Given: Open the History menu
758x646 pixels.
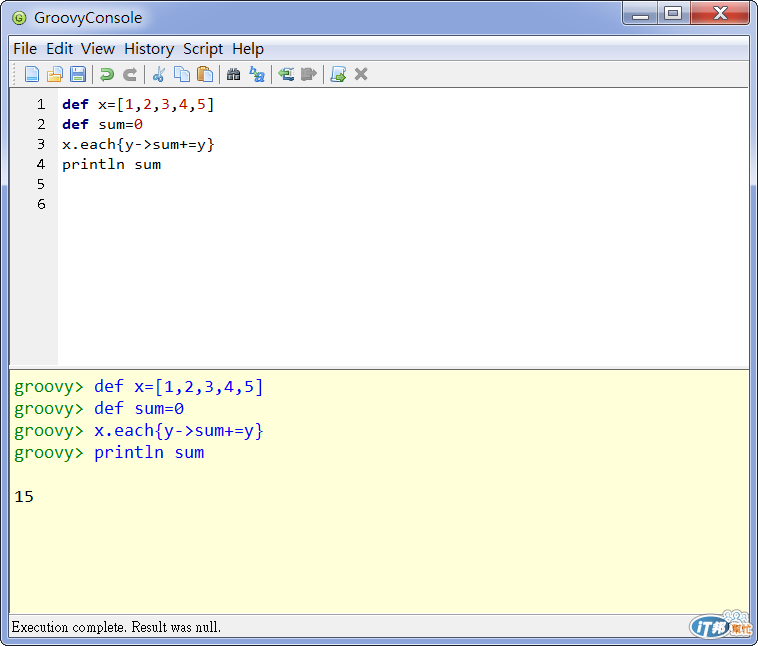Looking at the screenshot, I should [x=149, y=49].
